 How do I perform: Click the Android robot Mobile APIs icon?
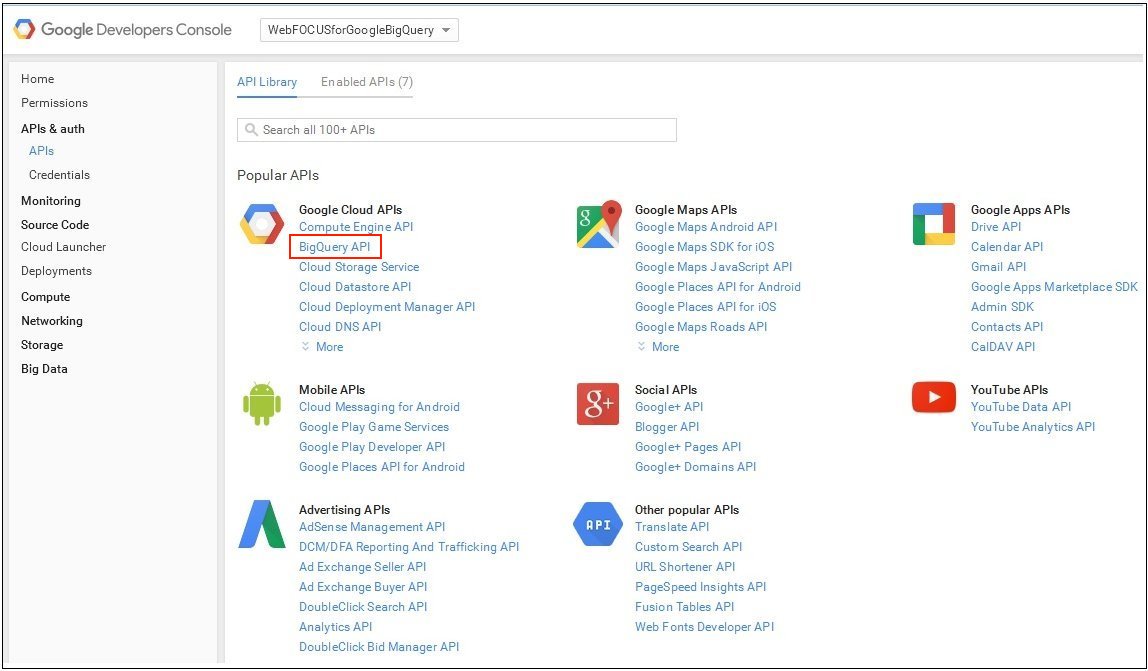262,404
